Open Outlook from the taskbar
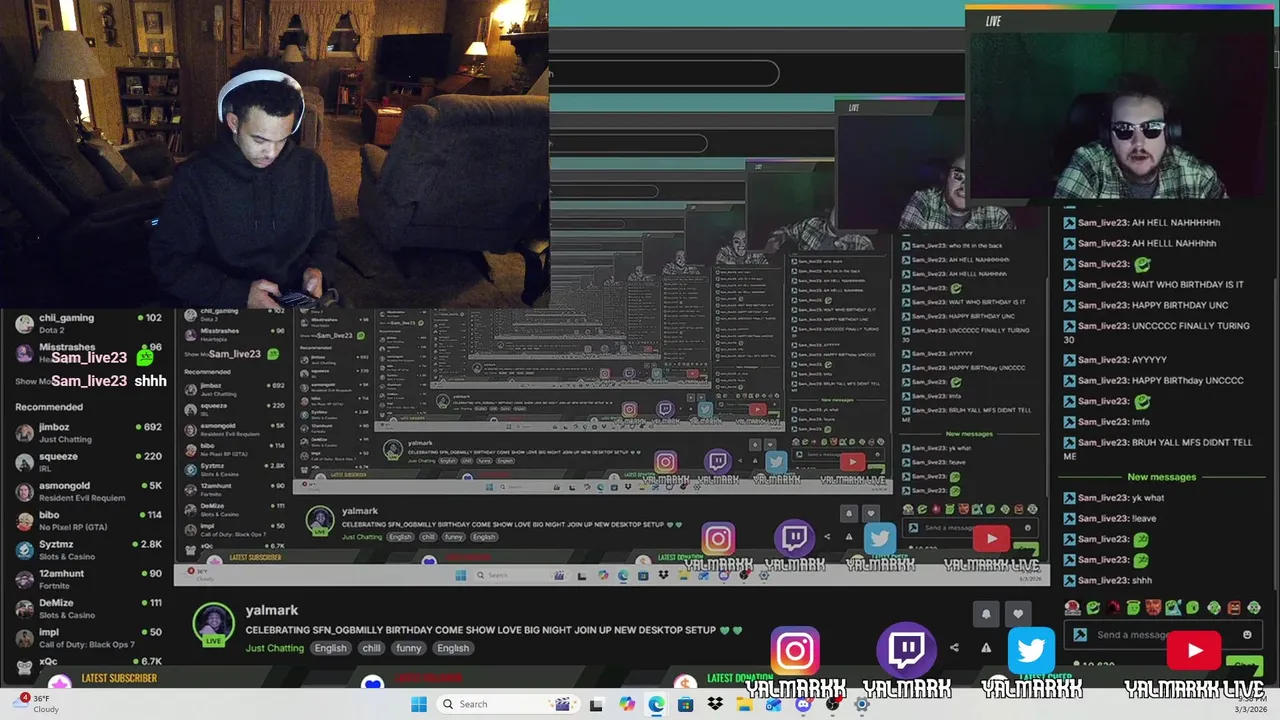The image size is (1280, 720). point(773,704)
